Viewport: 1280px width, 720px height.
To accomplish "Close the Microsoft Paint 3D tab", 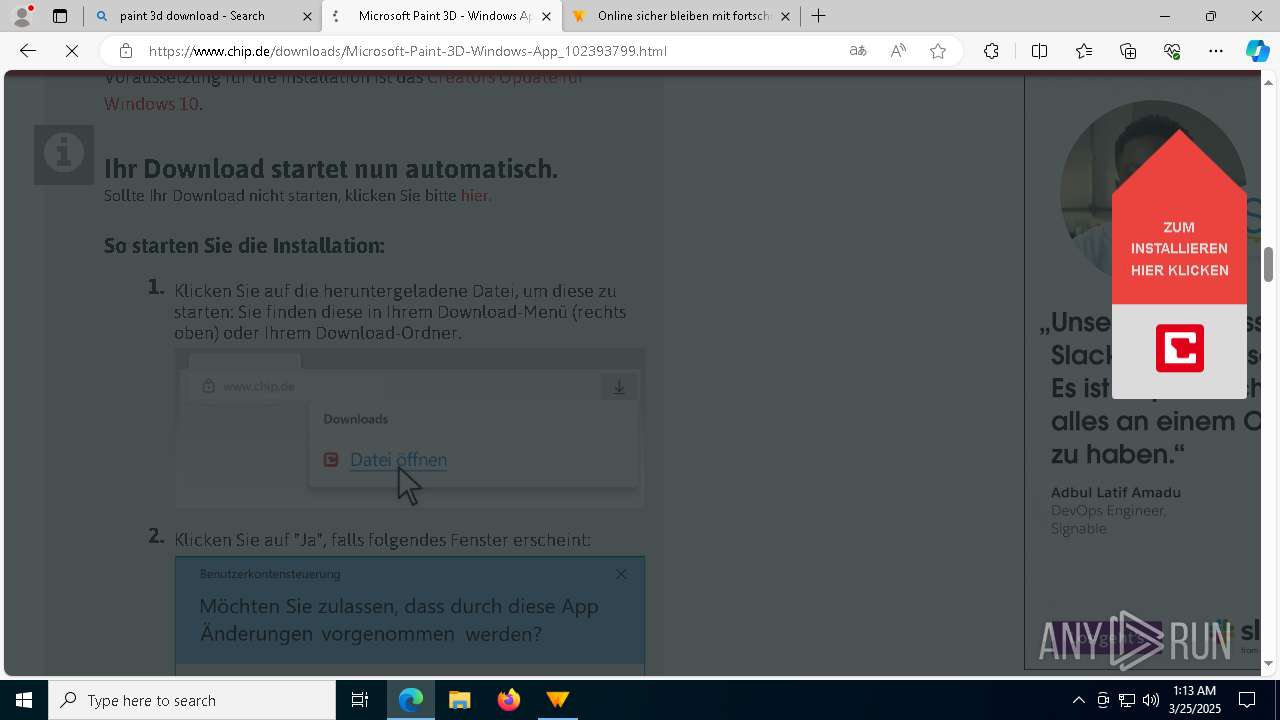I will 546,16.
